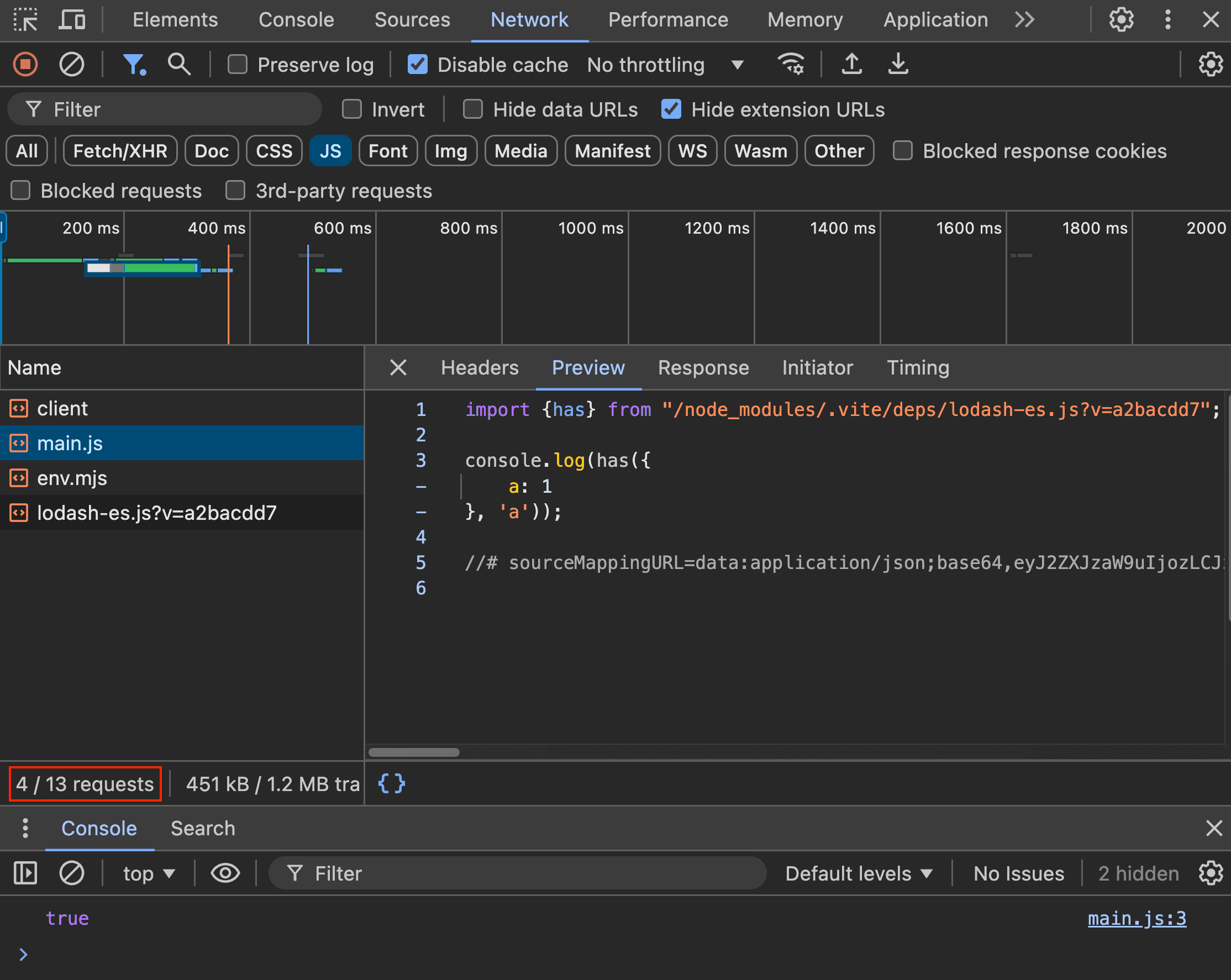Viewport: 1231px width, 980px height.
Task: Switch to the Response tab
Action: coord(703,368)
